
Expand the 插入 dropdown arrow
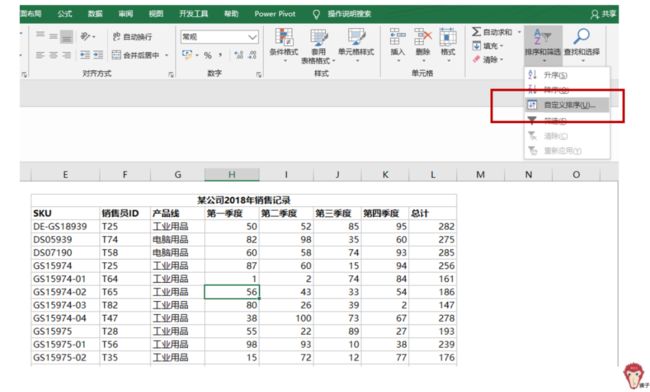[x=398, y=60]
